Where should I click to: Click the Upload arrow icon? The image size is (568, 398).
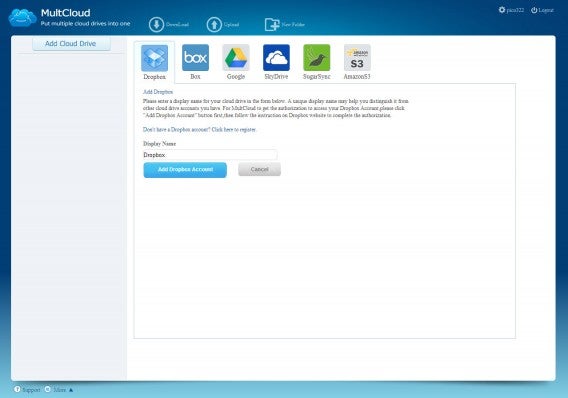[x=214, y=25]
